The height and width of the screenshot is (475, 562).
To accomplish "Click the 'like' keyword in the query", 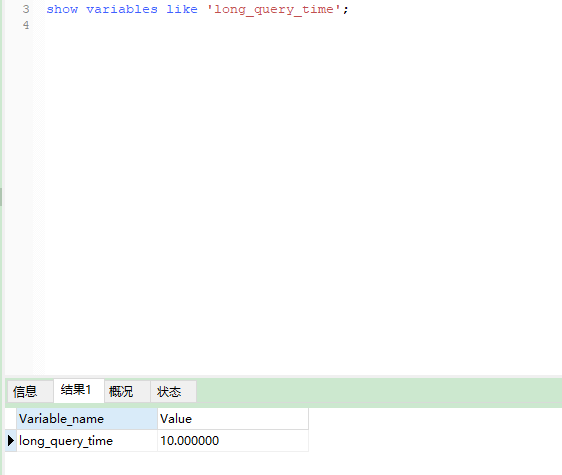I will click(x=182, y=9).
